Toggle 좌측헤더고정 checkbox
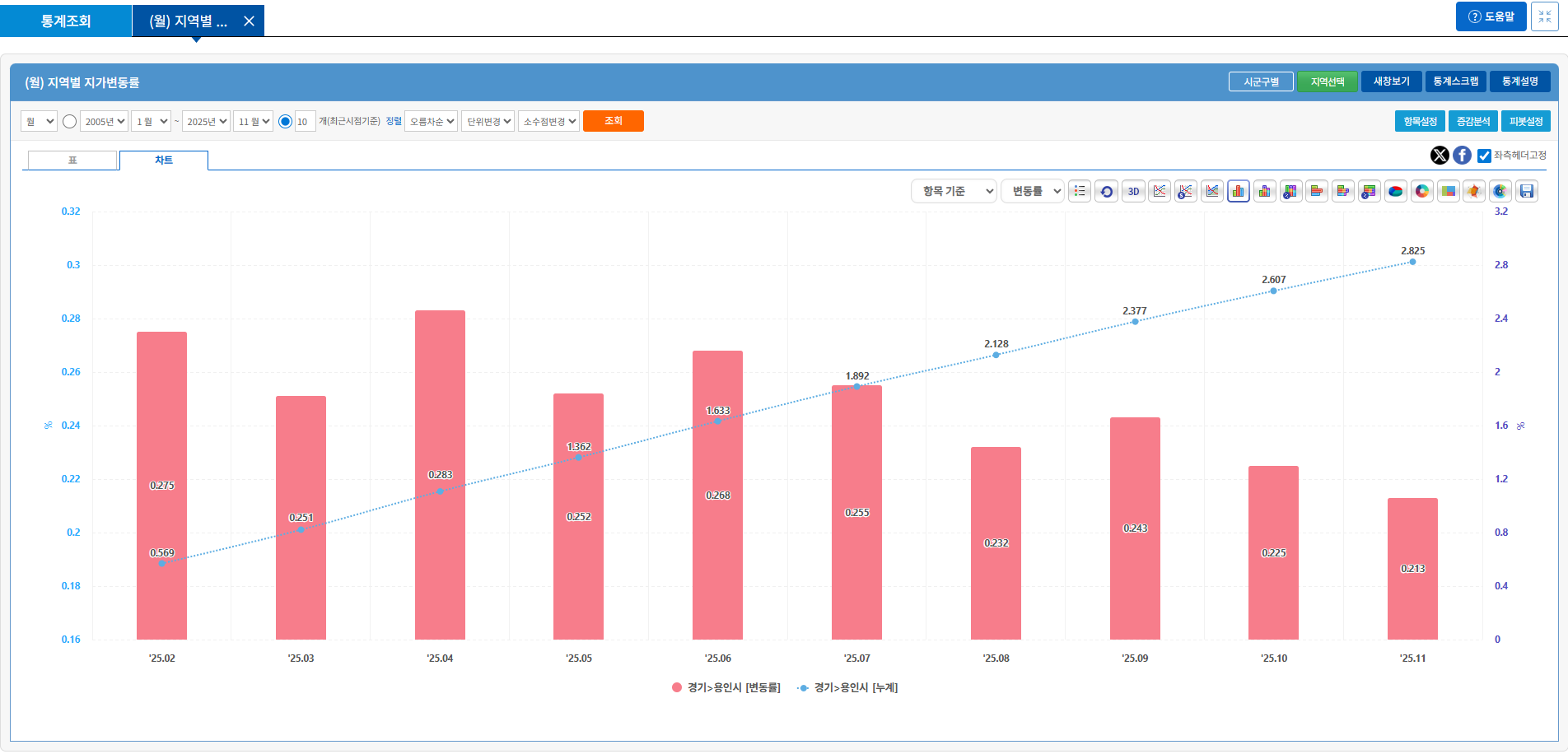 pos(1484,156)
